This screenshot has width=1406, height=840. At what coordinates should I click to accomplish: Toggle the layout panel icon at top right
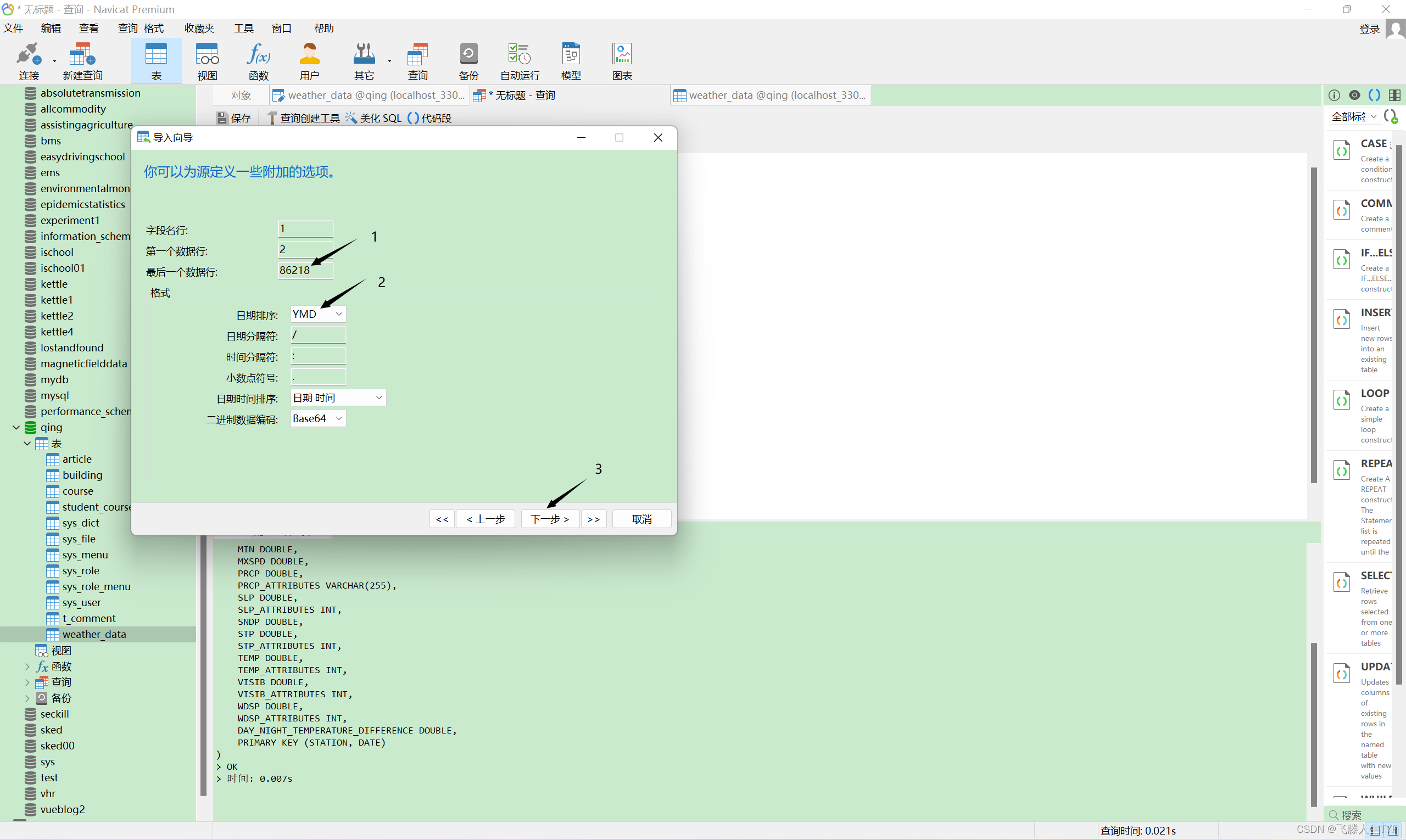coord(1394,95)
